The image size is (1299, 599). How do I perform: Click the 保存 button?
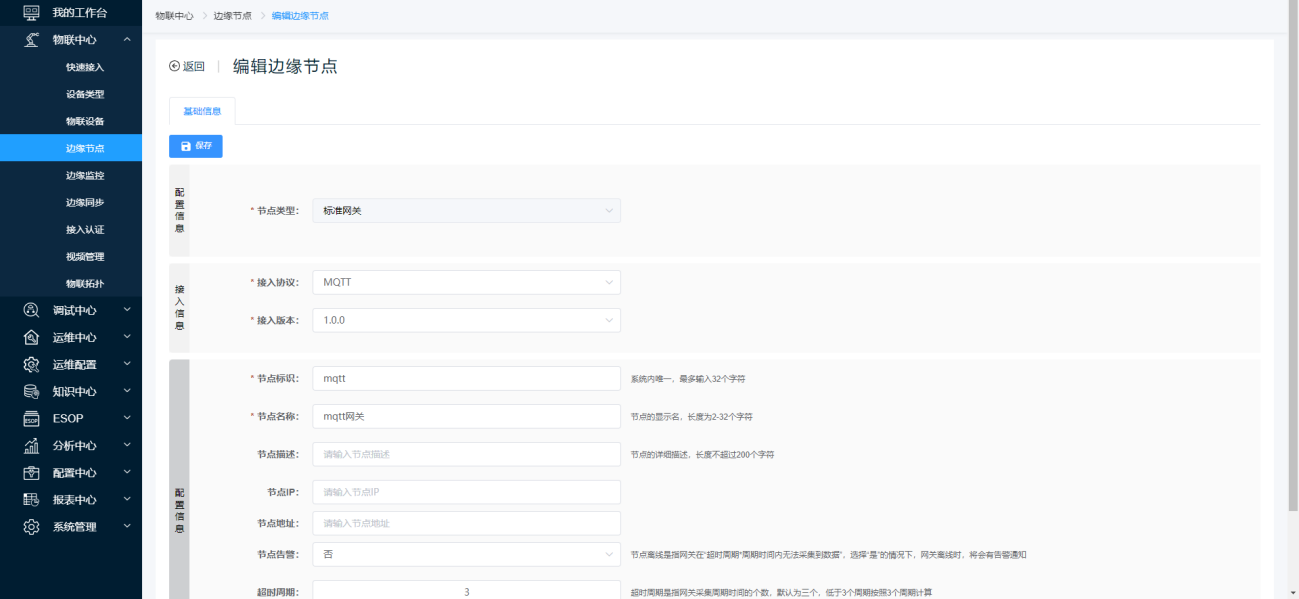196,146
